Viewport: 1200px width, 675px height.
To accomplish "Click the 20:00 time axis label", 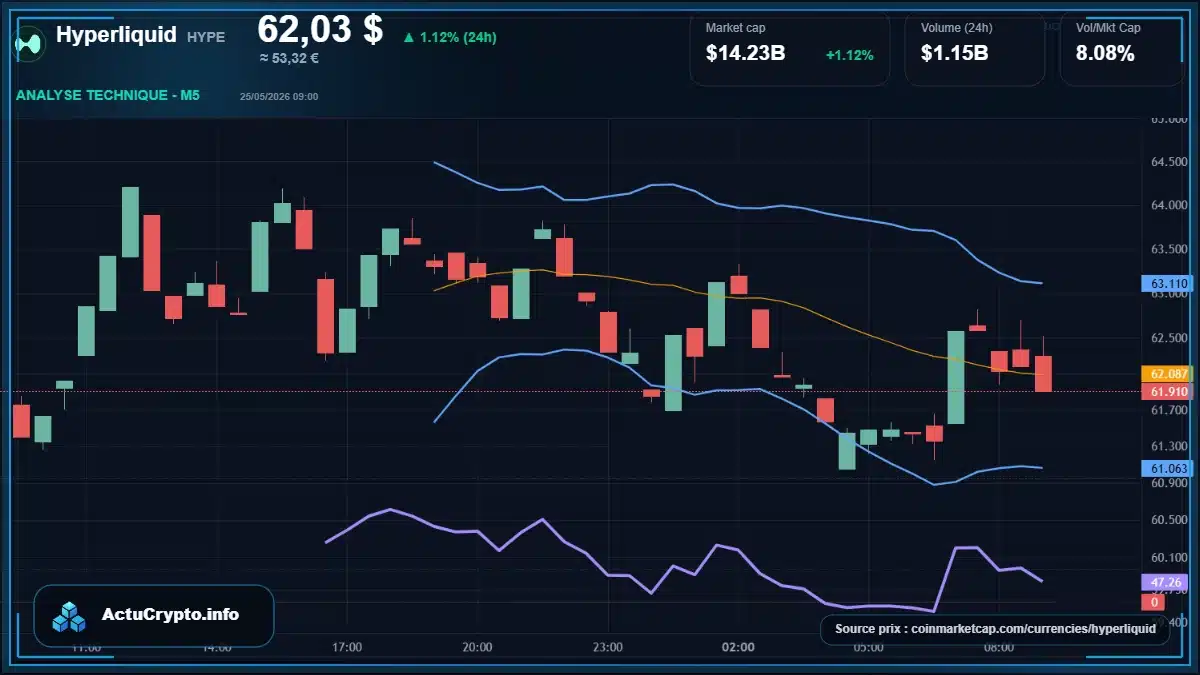I will (x=477, y=647).
